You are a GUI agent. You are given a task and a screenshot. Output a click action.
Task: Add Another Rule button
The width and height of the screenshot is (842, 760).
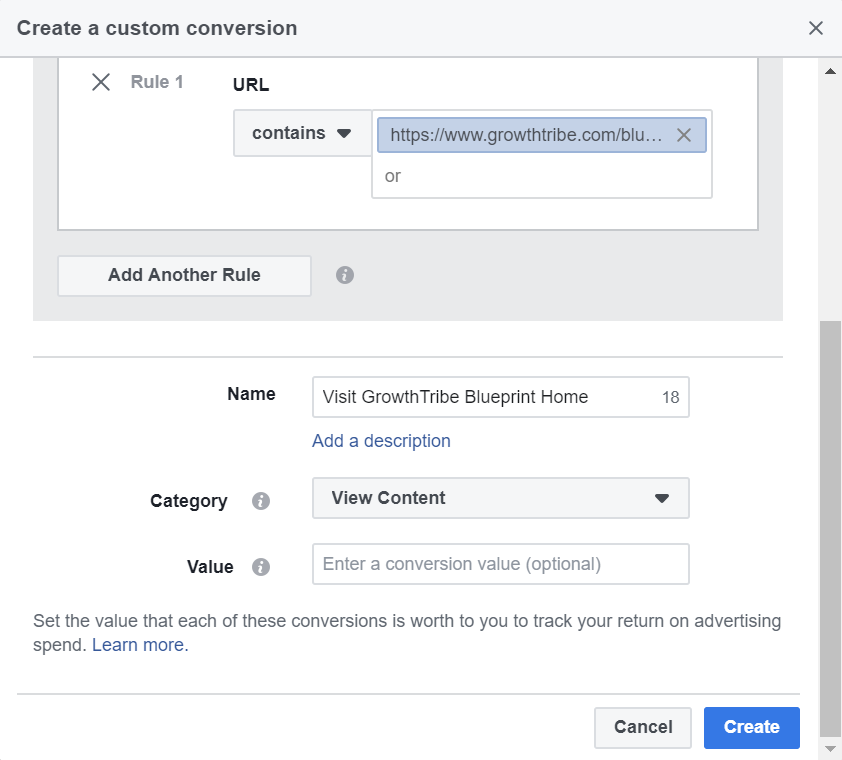(x=184, y=276)
